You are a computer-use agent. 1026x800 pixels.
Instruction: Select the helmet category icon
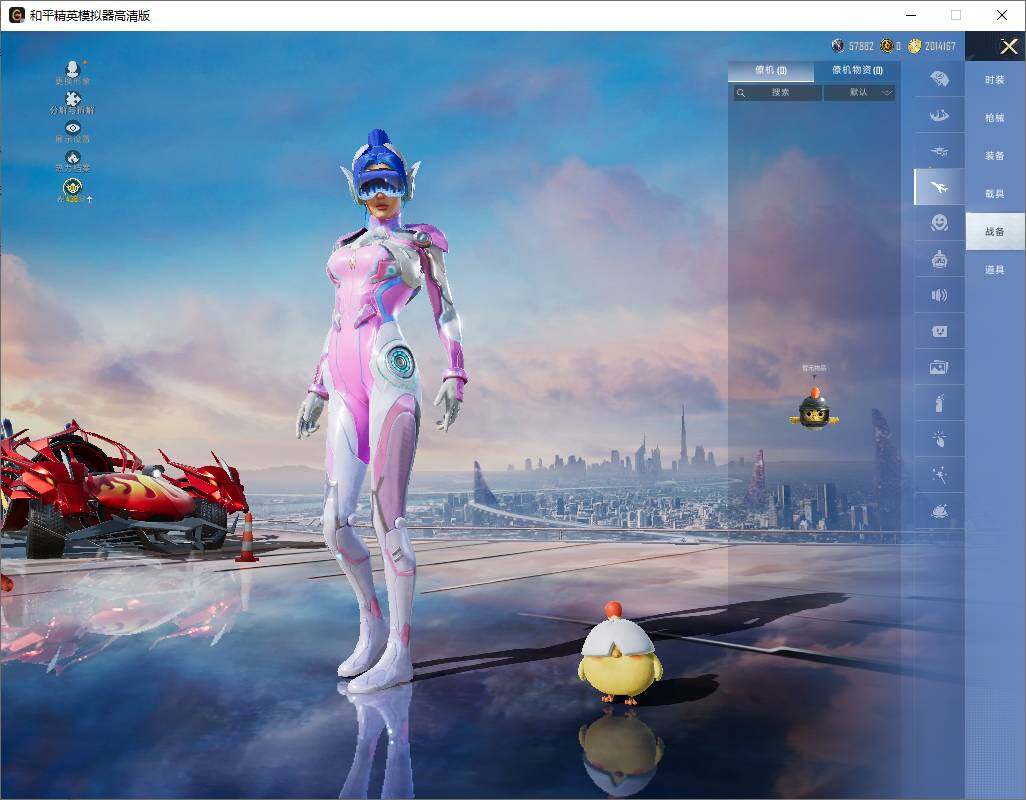coord(940,79)
